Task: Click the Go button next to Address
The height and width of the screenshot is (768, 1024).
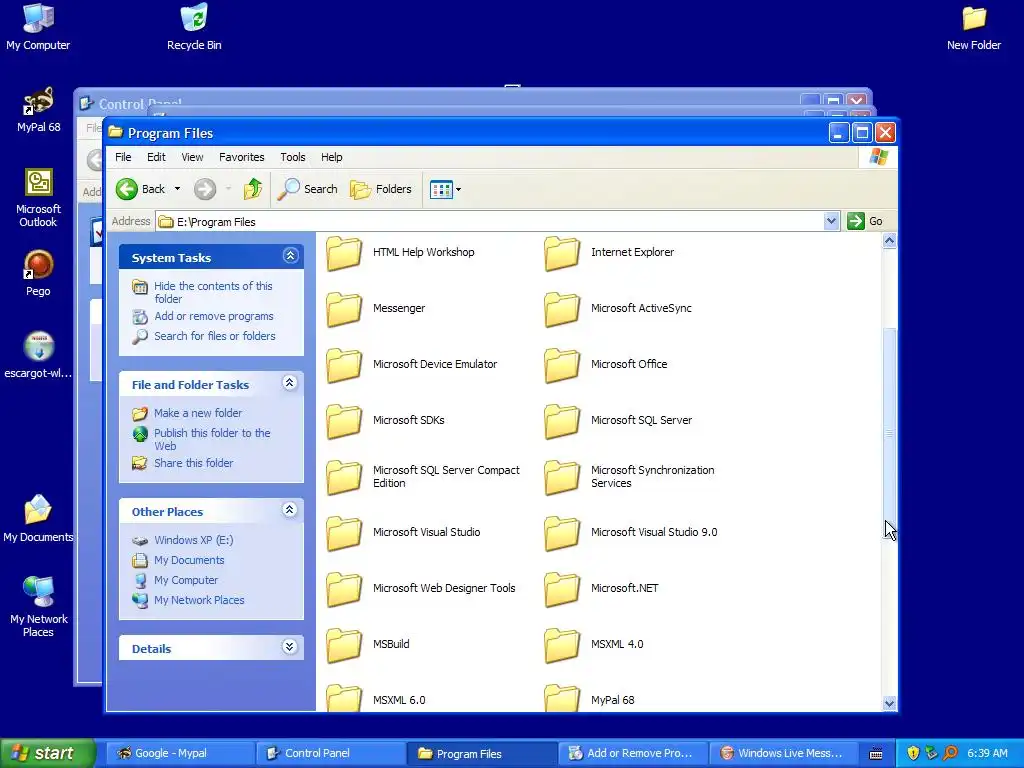Action: pyautogui.click(x=865, y=221)
